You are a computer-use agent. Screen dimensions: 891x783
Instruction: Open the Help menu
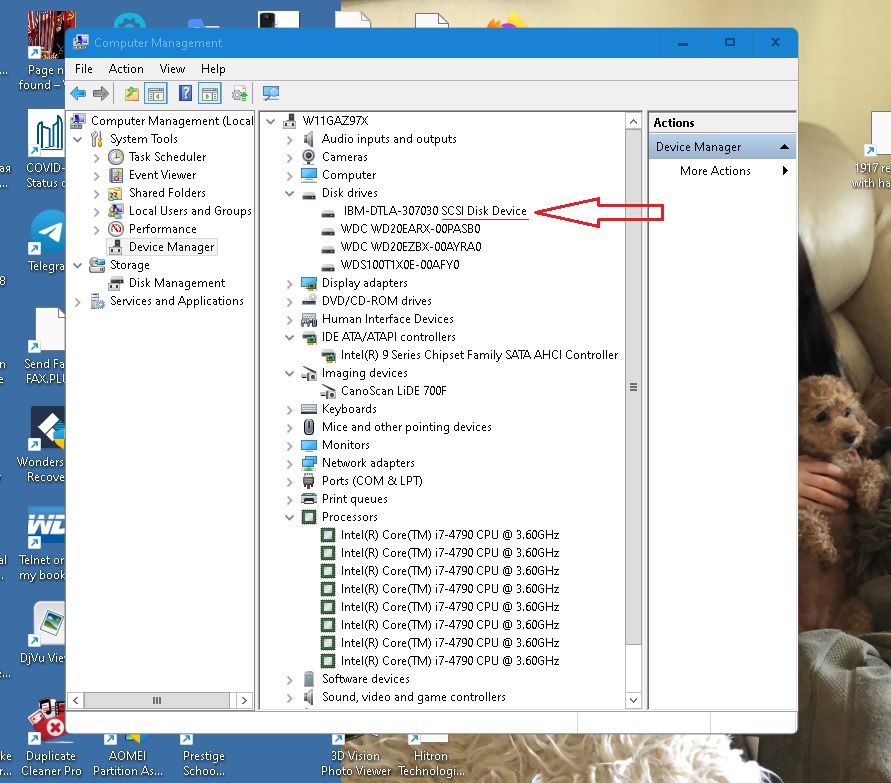coord(213,69)
